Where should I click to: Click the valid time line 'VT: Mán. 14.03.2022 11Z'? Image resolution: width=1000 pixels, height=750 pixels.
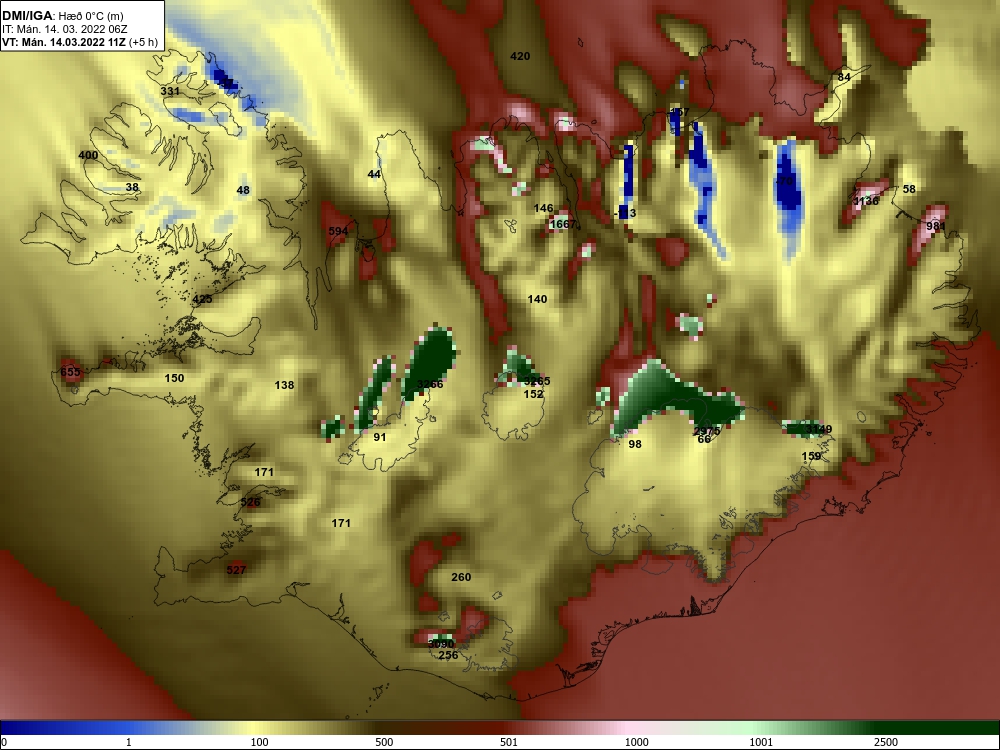point(64,43)
